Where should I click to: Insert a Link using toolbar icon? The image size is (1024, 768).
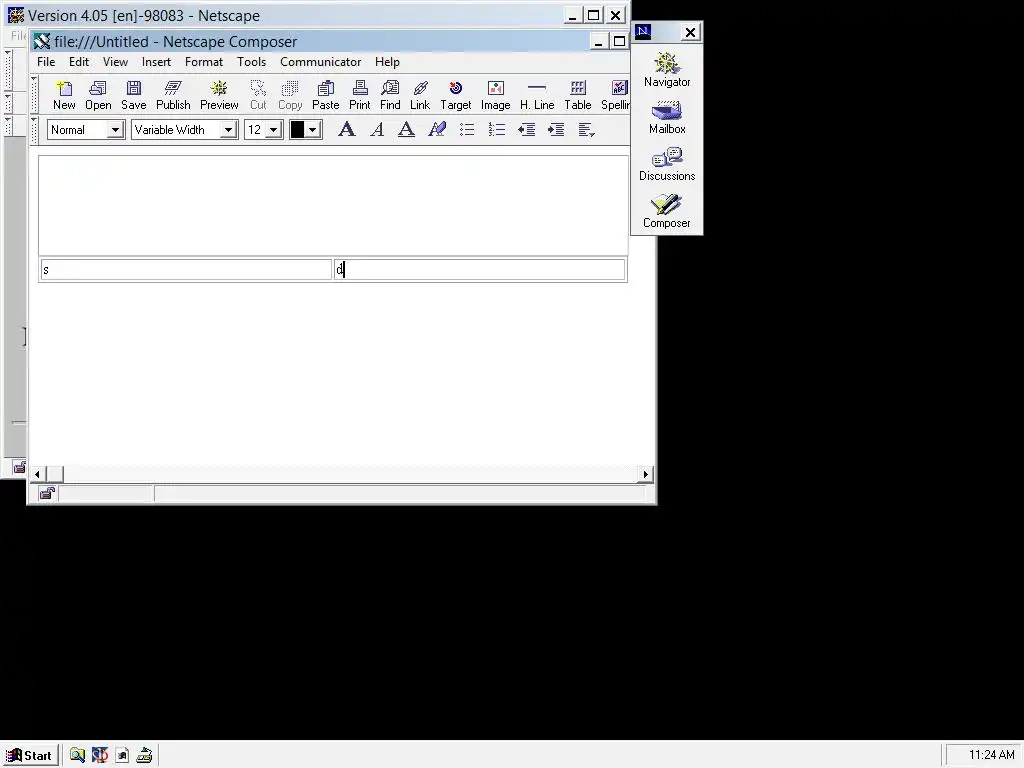[x=420, y=95]
